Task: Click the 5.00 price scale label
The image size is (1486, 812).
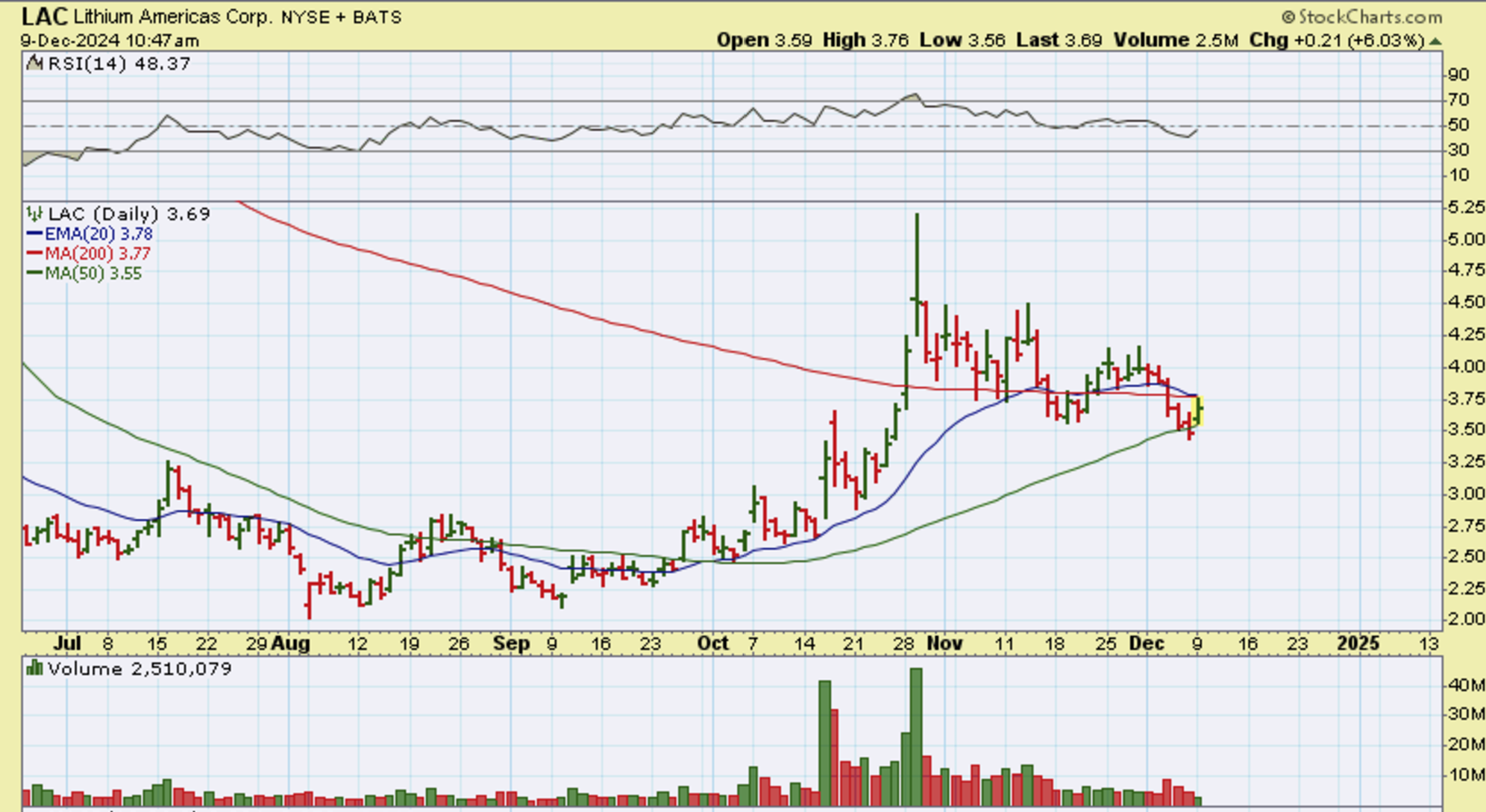Action: click(1465, 239)
